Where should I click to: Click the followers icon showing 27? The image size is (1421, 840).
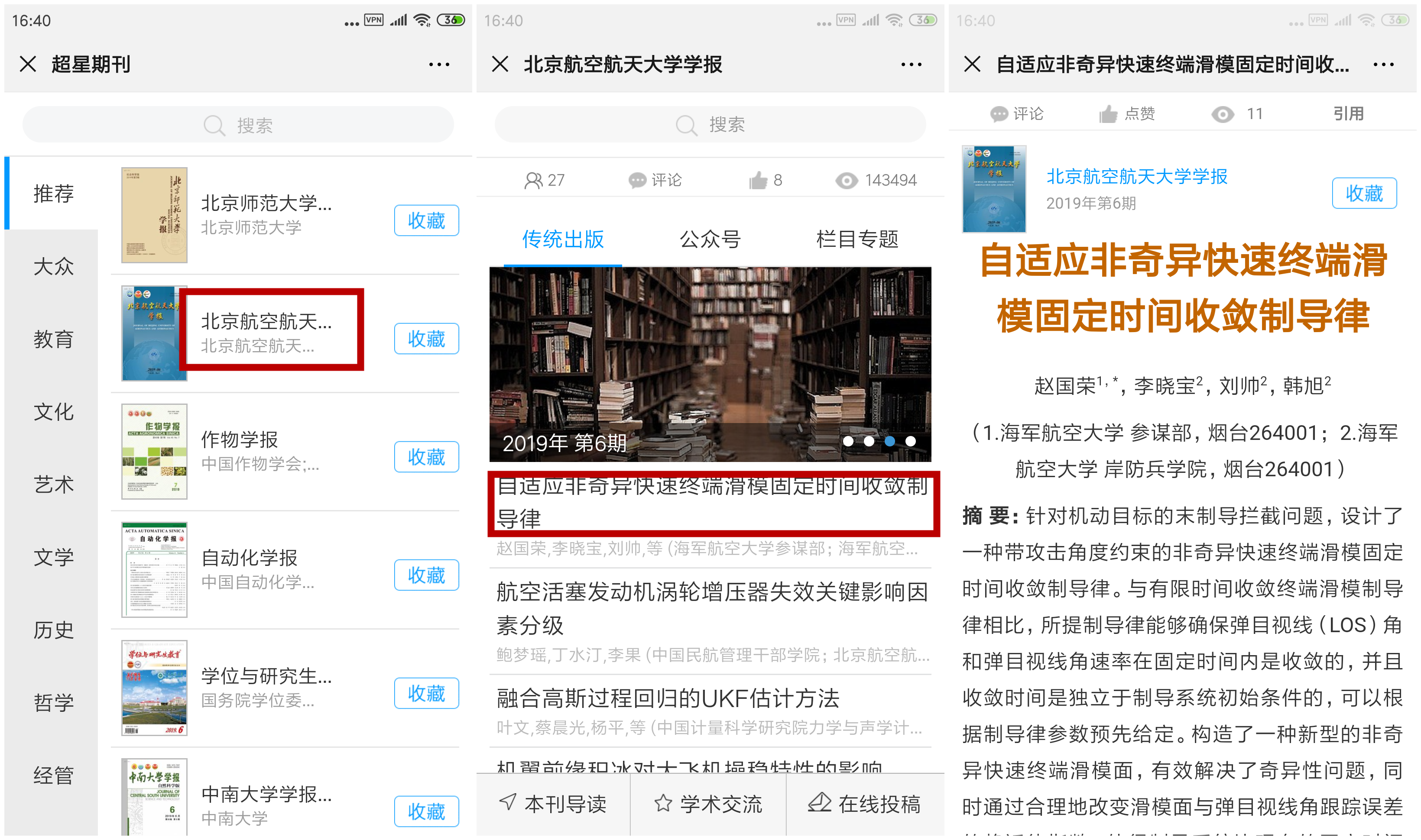532,181
